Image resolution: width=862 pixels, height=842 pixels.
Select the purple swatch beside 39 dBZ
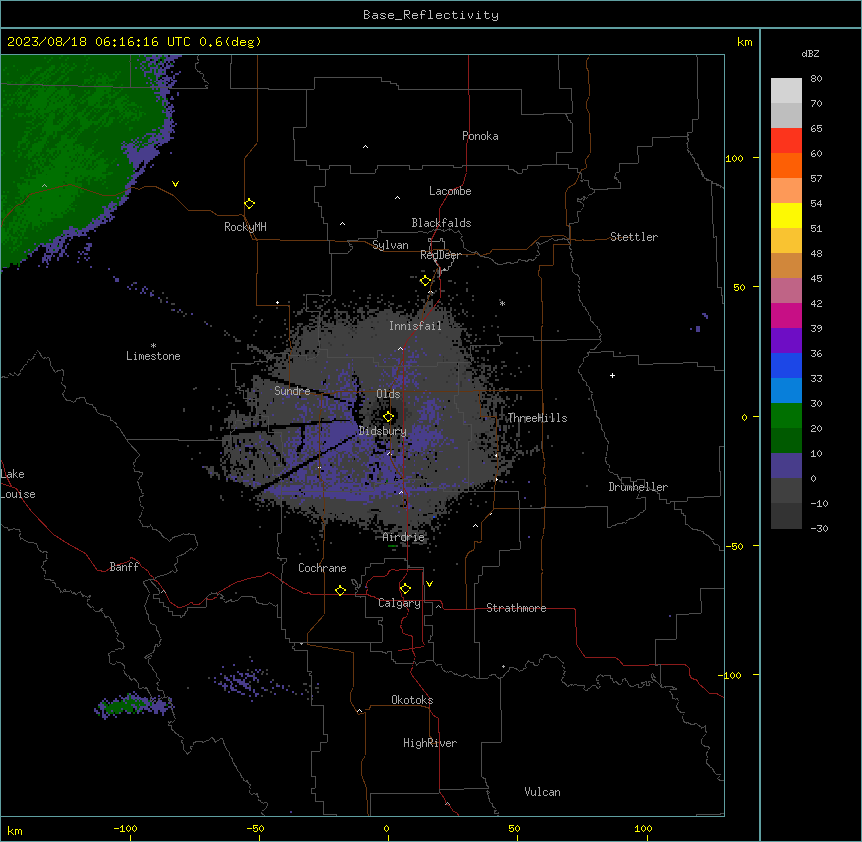pyautogui.click(x=786, y=341)
